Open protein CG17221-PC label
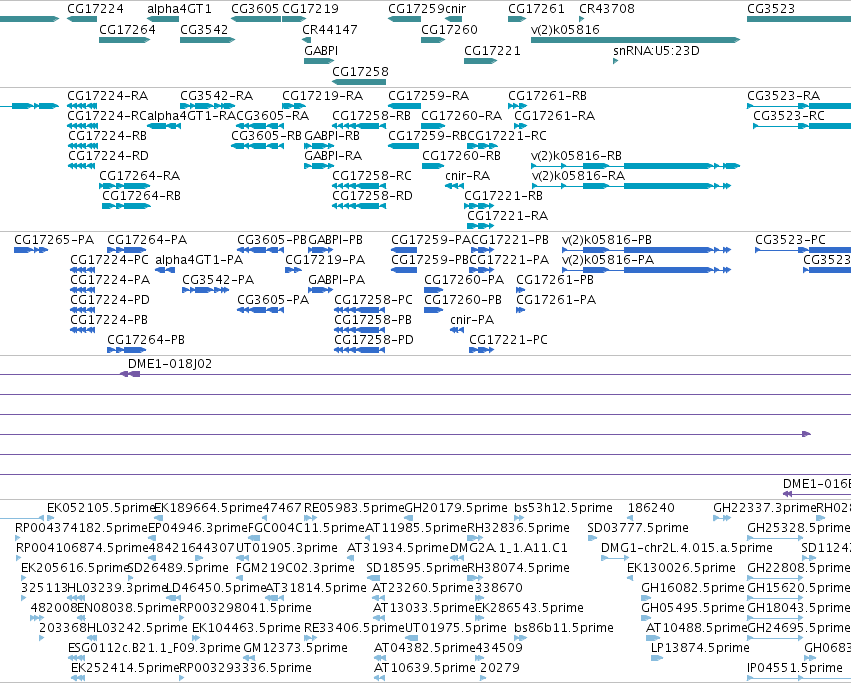Viewport: 851px width, 683px height. (508, 339)
